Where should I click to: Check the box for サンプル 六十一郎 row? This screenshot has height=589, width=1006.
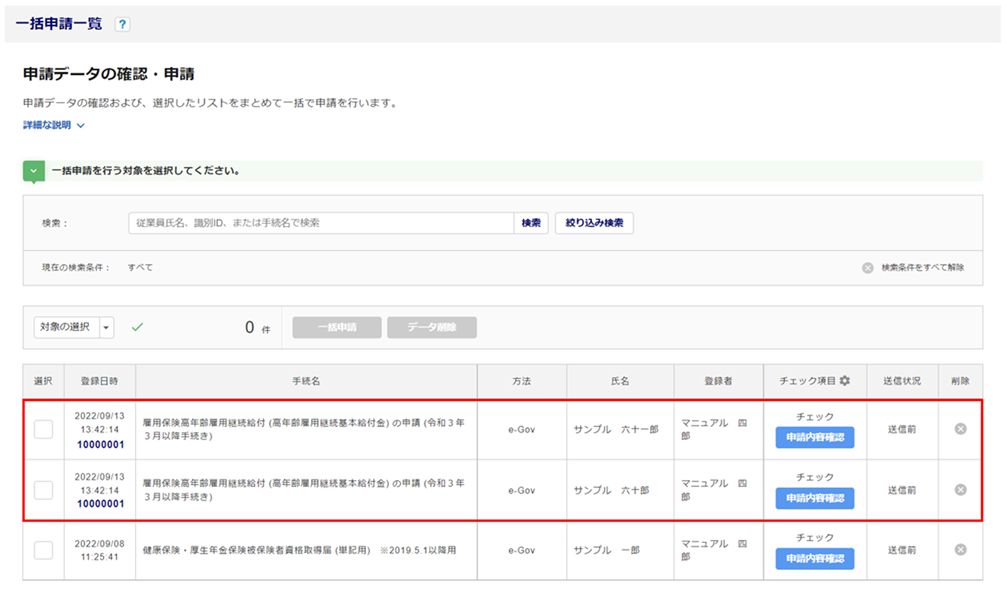(44, 429)
